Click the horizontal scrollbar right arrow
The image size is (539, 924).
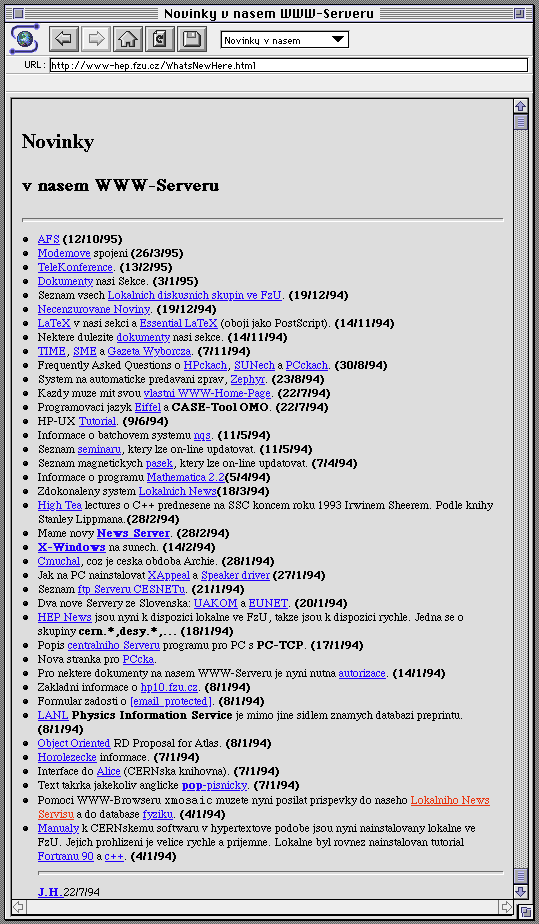(505, 906)
